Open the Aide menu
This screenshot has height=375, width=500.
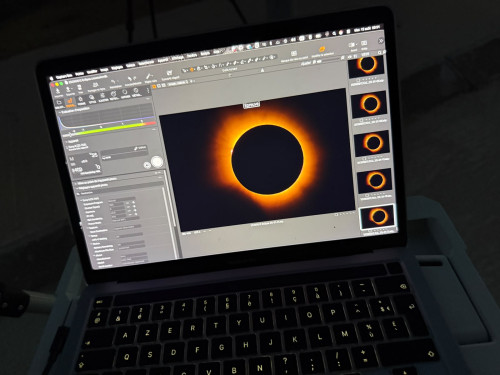(x=217, y=52)
